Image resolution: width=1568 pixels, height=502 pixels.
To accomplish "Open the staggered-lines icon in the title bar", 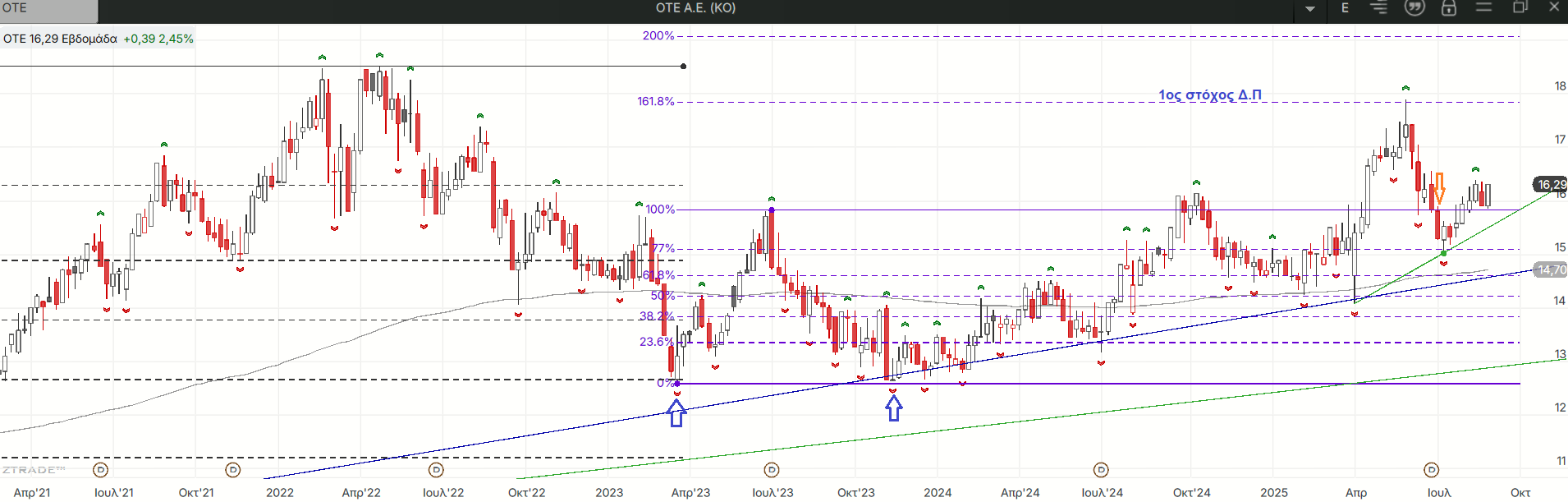I will point(1378,7).
